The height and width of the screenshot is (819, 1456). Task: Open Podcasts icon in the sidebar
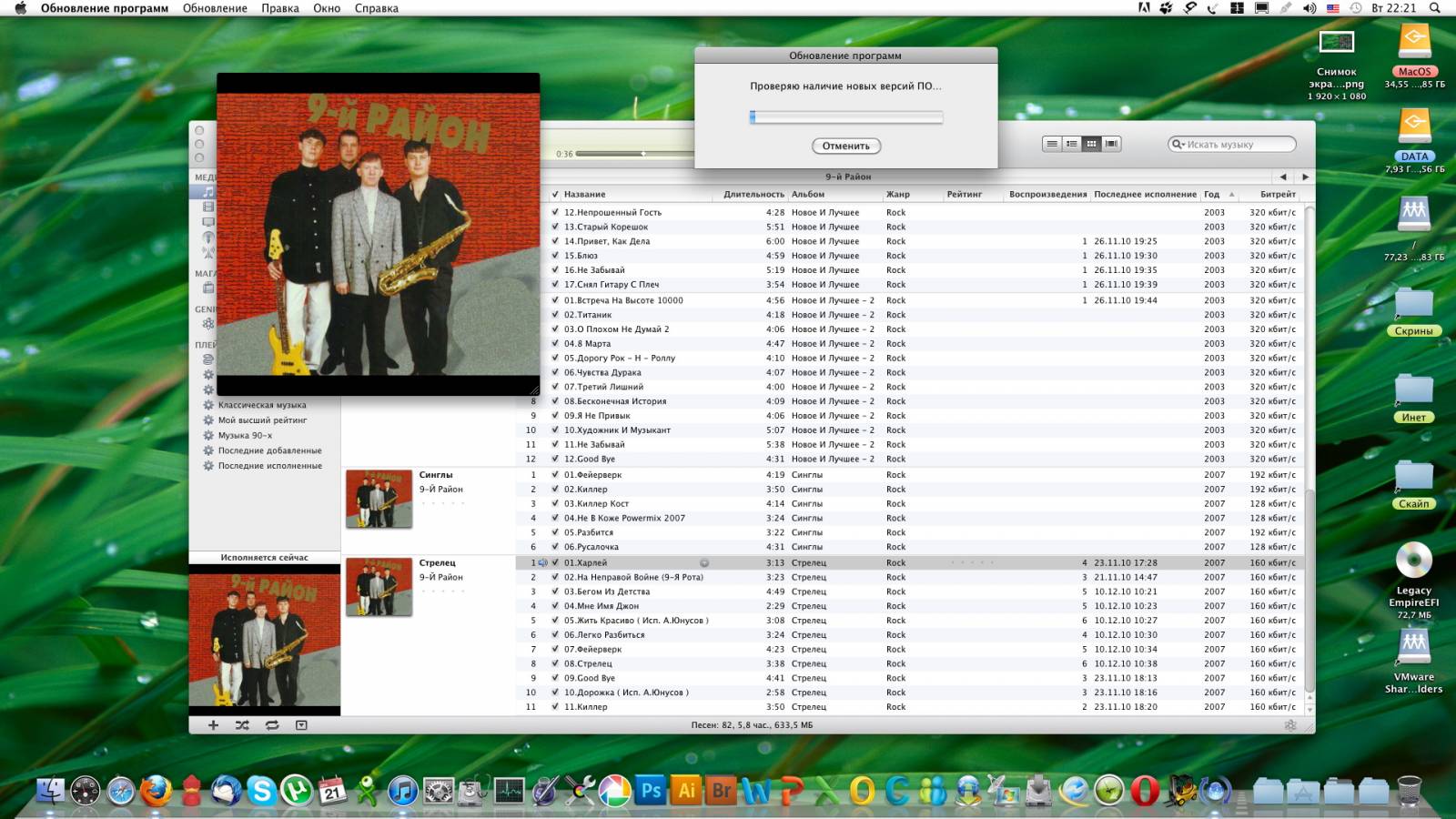coord(208,238)
